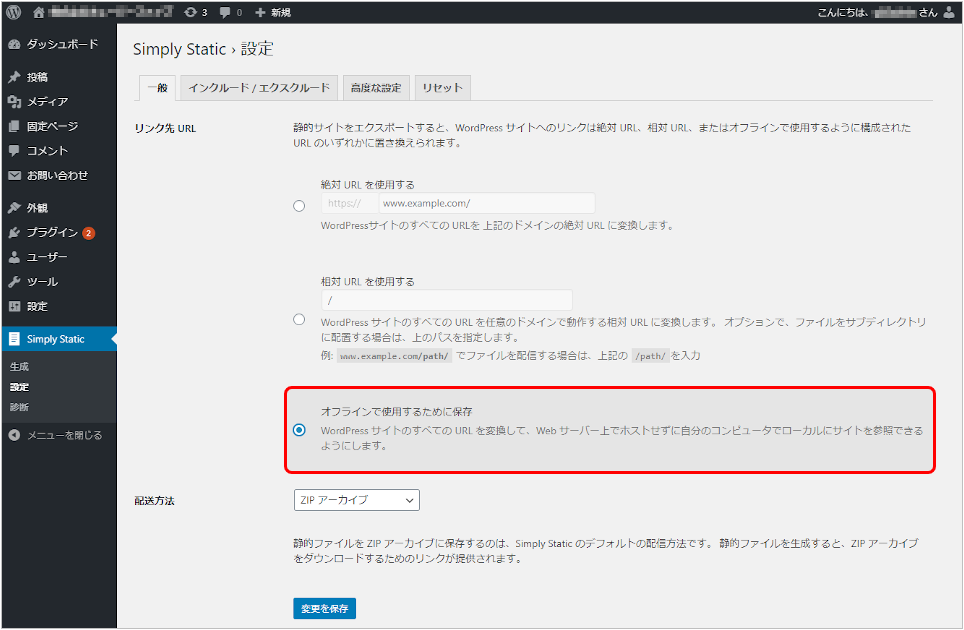This screenshot has height=630, width=964.
Task: Click the WordPress logo icon
Action: (14, 12)
